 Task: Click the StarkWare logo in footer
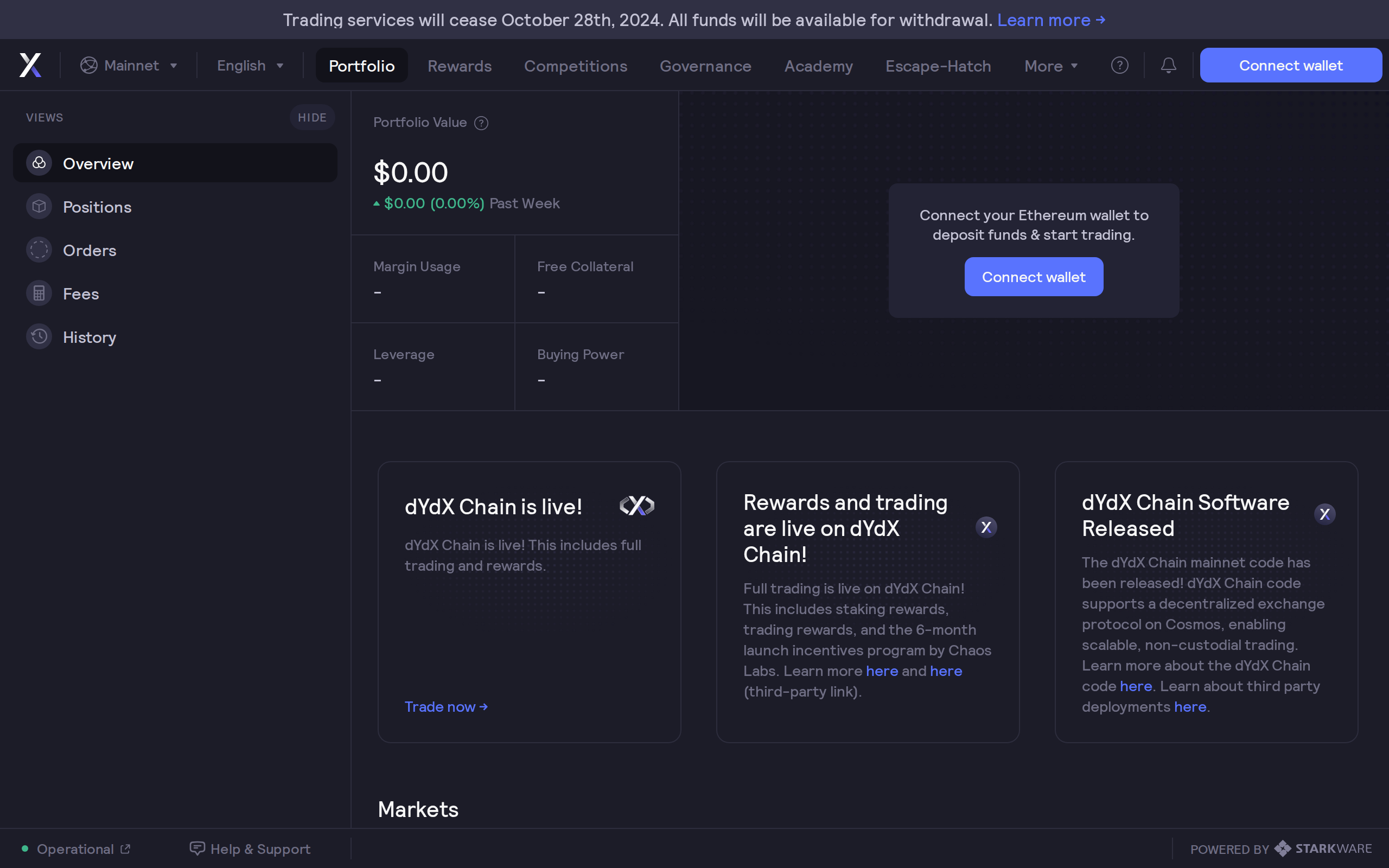(x=1322, y=848)
